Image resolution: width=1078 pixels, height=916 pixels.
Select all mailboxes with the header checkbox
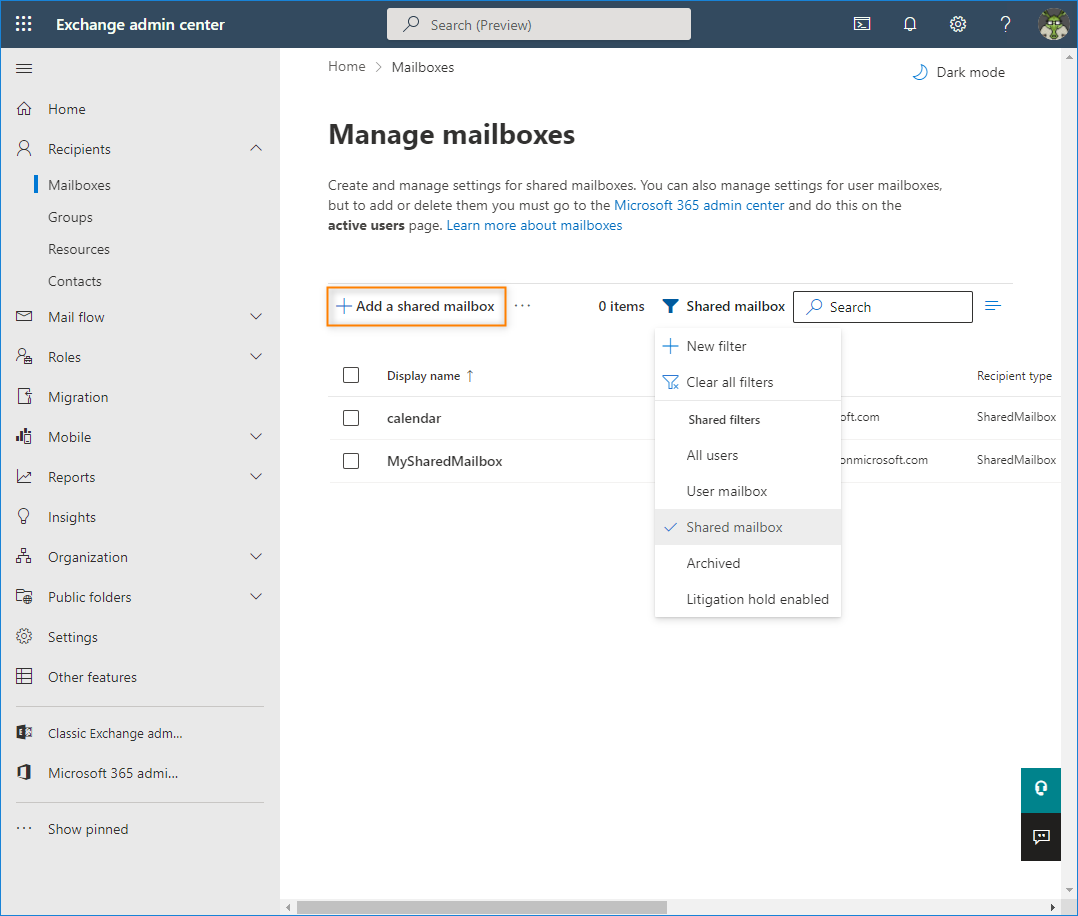click(x=351, y=375)
